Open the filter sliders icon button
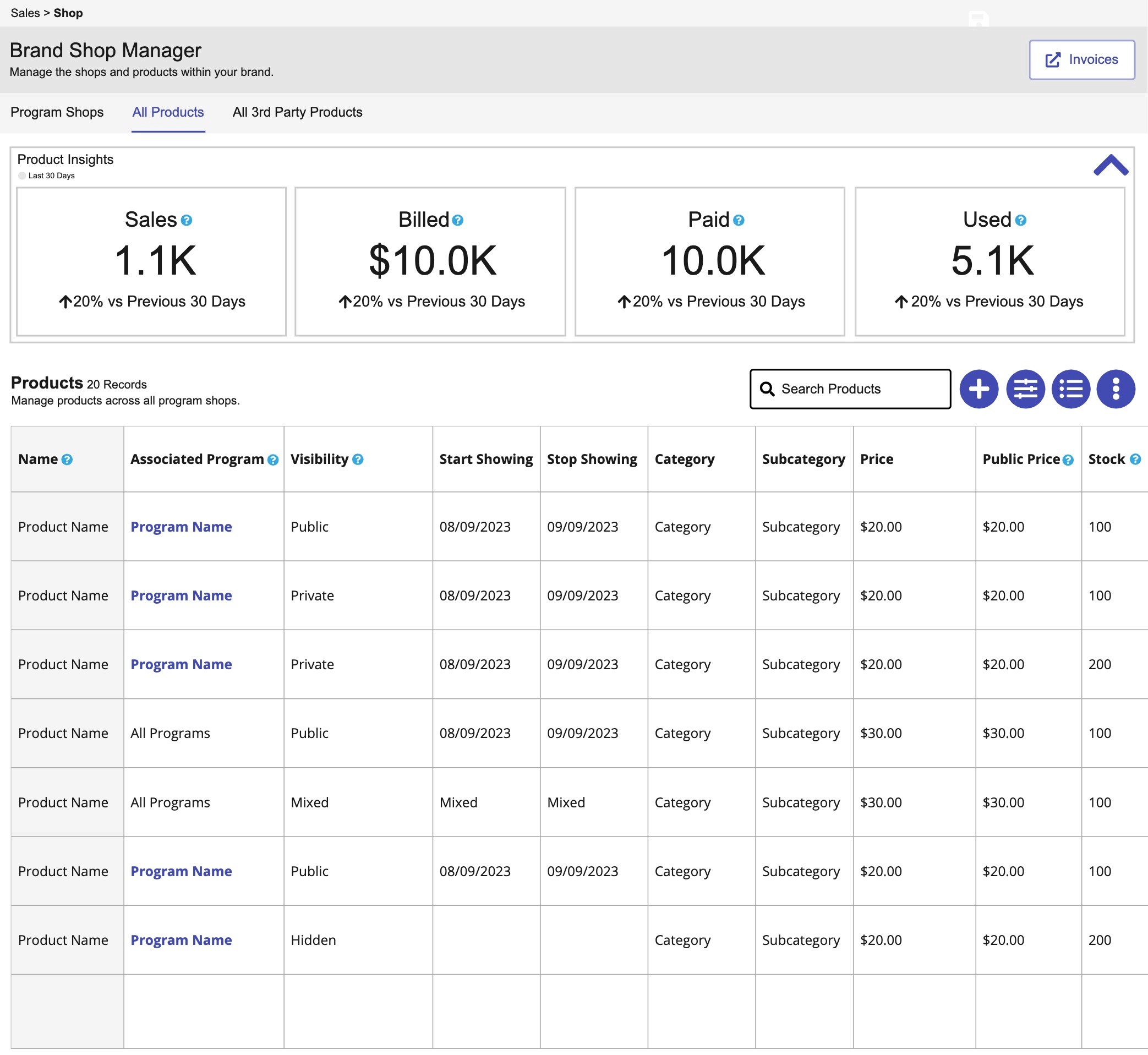The image size is (1148, 1055). click(1025, 389)
